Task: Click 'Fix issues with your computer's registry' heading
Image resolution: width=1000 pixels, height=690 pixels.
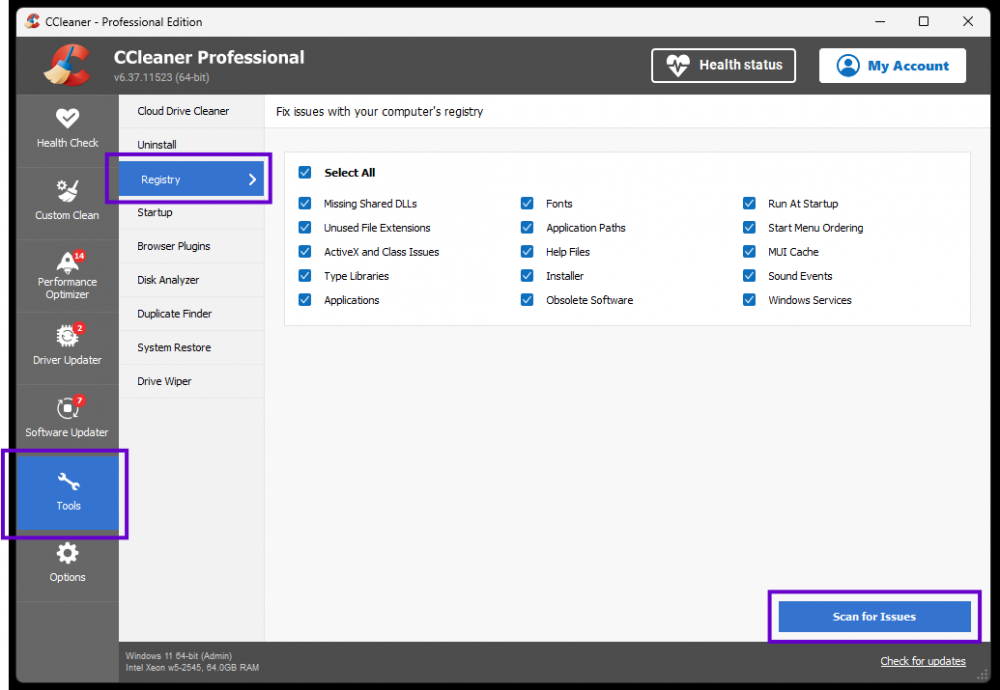Action: point(379,112)
